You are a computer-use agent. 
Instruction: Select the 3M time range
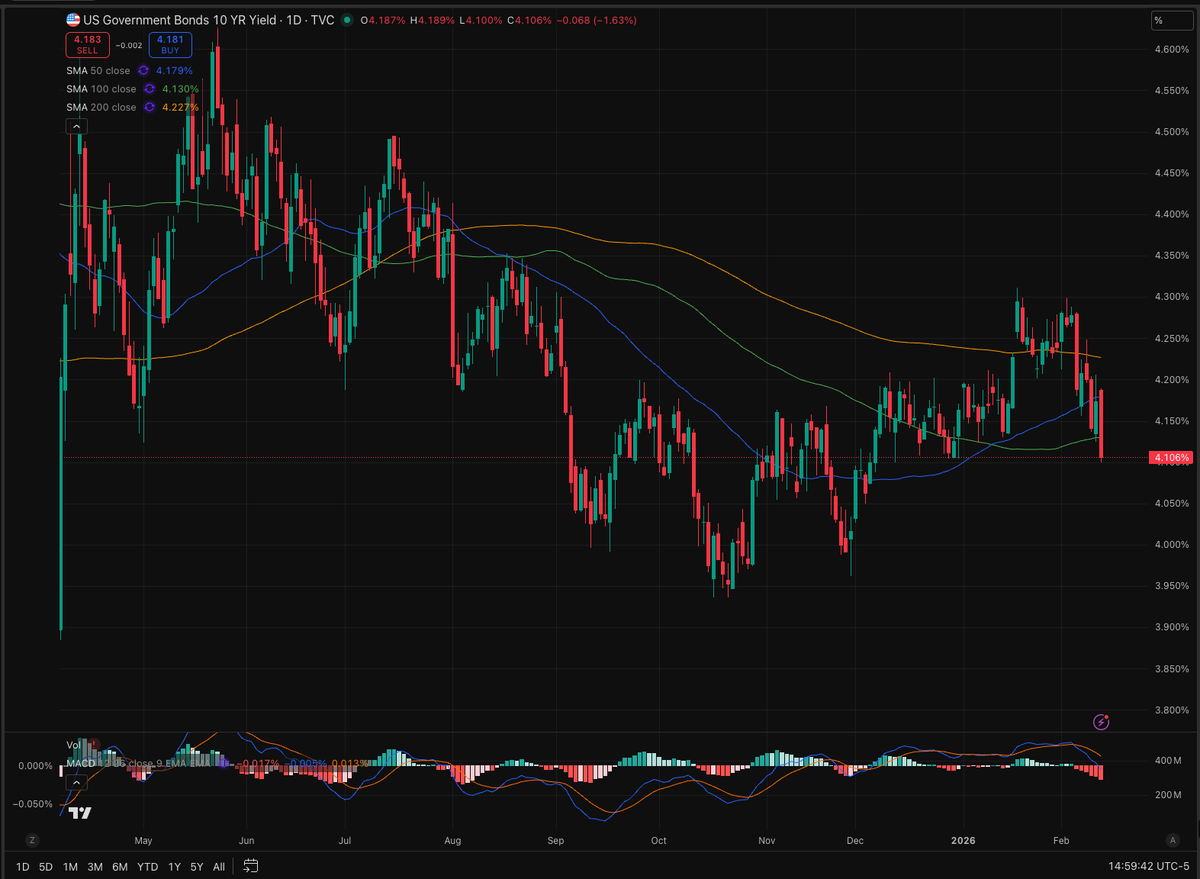[95, 866]
